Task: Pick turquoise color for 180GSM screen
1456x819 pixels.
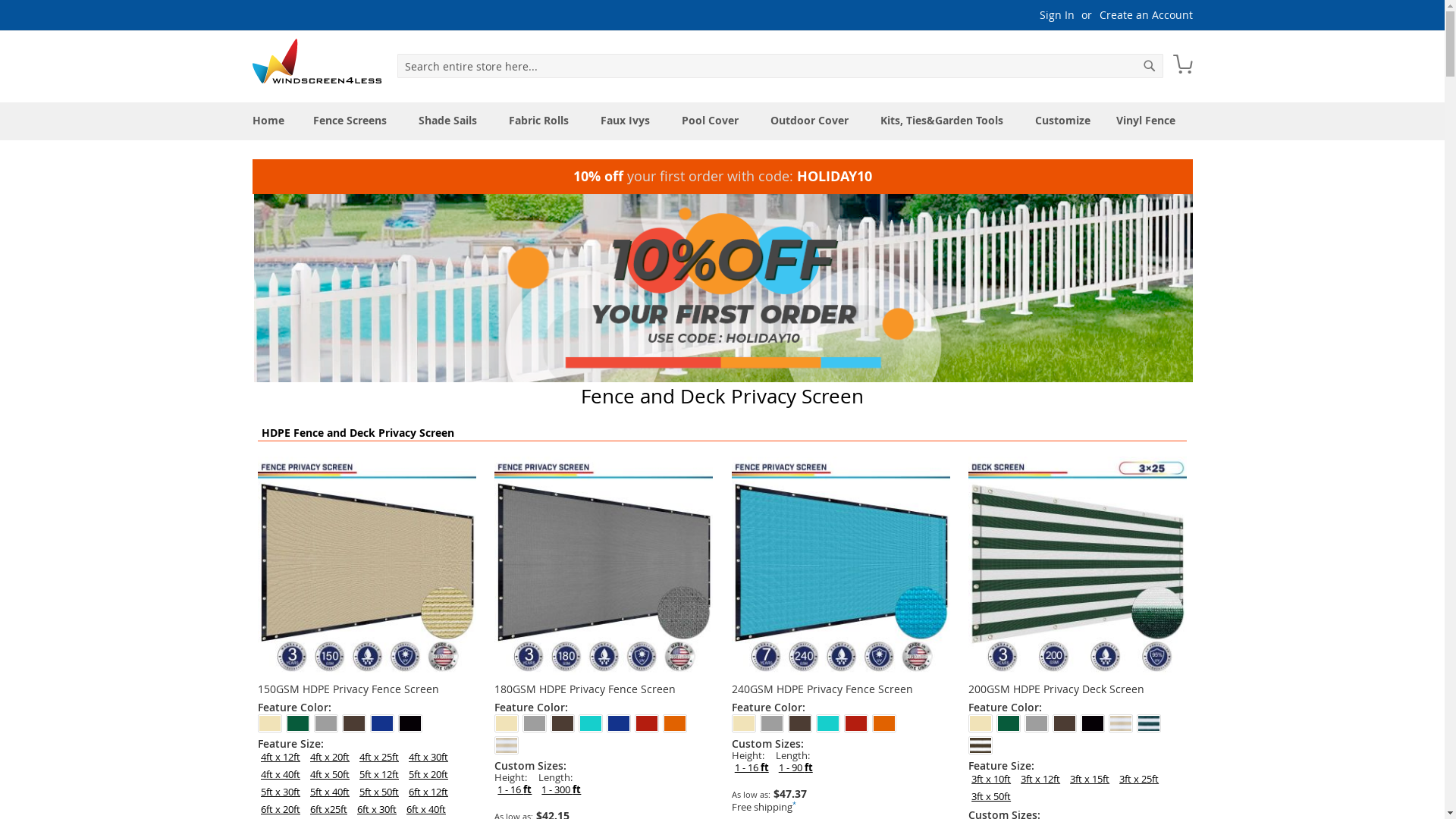Action: [591, 723]
